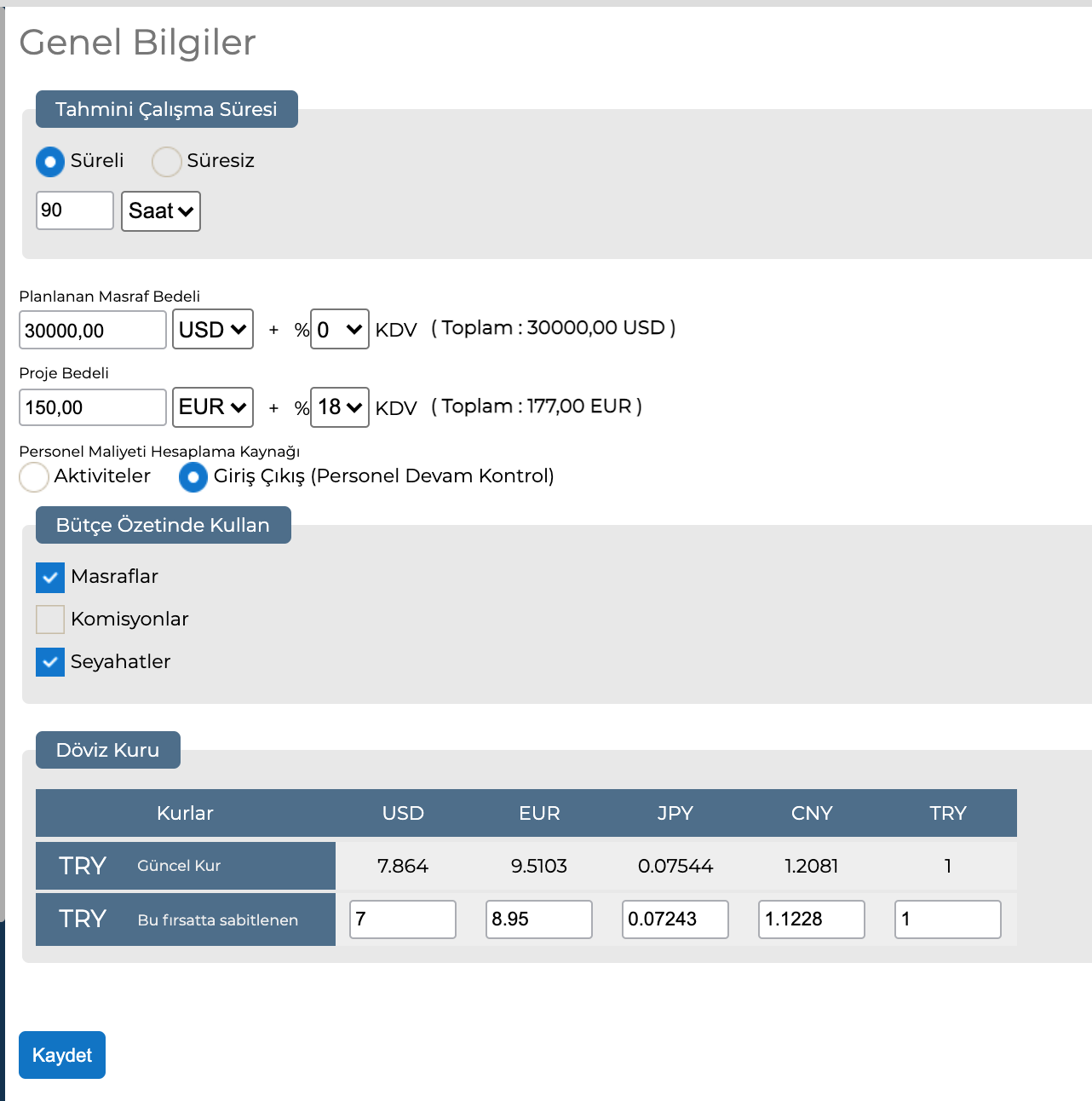
Task: Click the fixed EUR rate field 8.95
Action: point(539,919)
